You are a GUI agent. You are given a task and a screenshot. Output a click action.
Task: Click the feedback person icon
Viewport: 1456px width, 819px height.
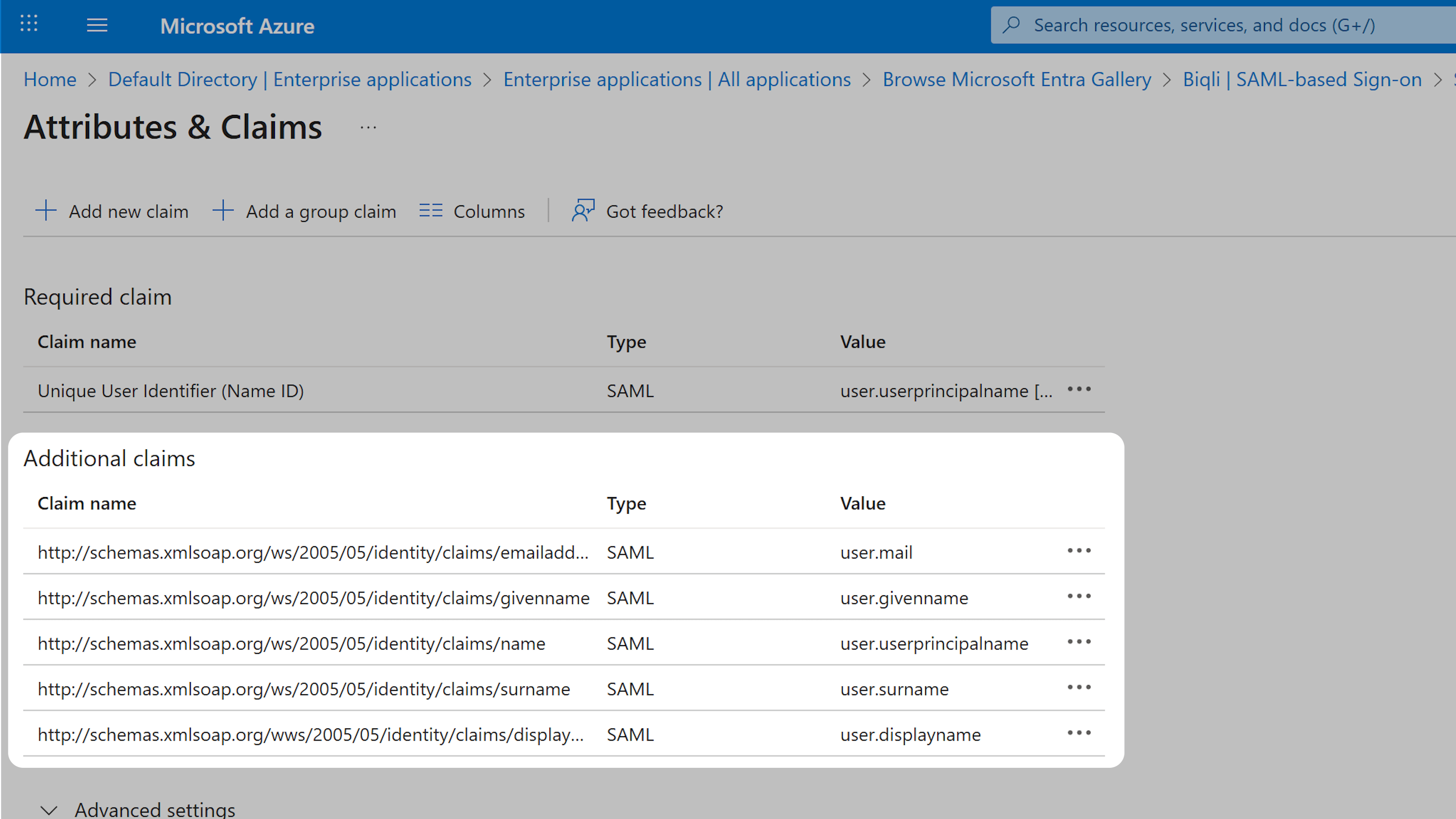pos(583,210)
